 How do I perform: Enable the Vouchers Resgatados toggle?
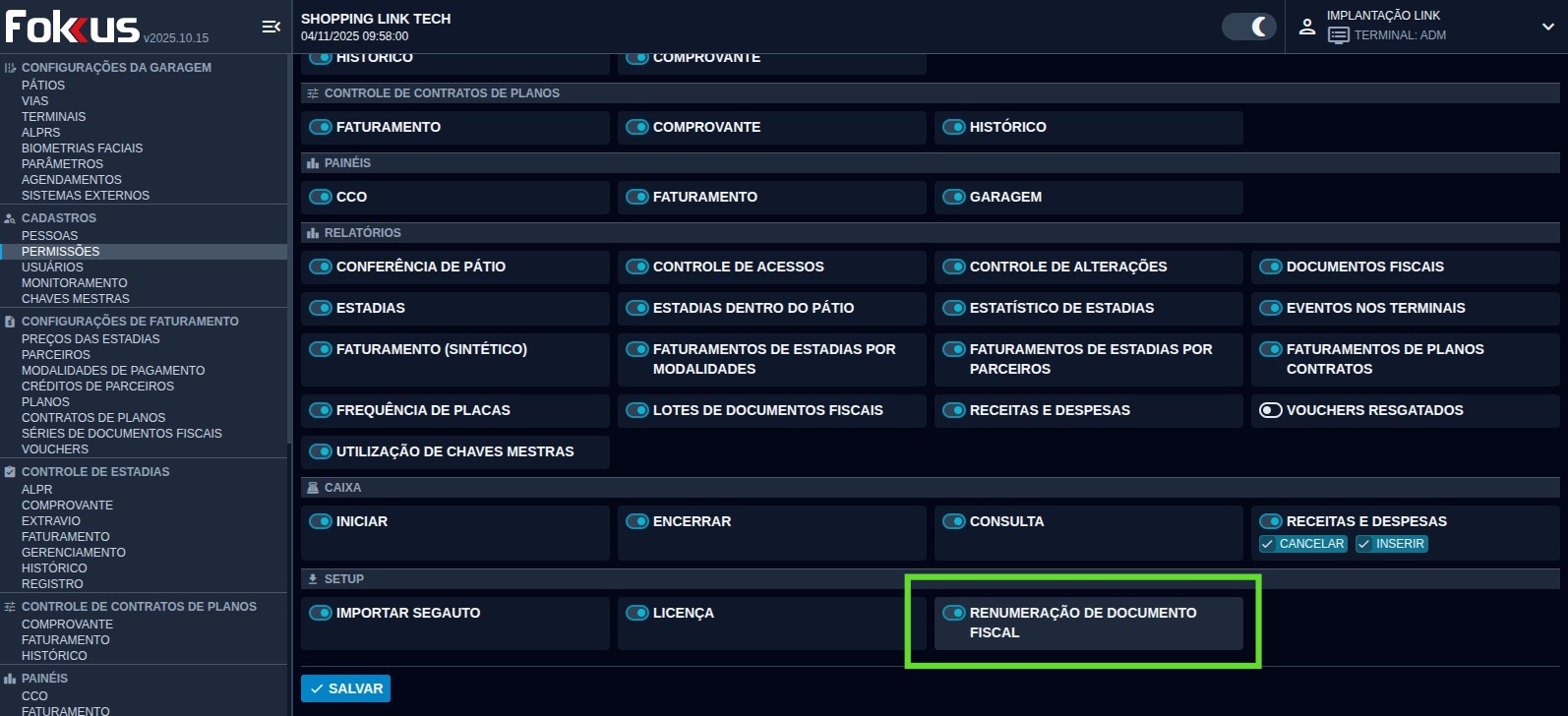(1271, 410)
